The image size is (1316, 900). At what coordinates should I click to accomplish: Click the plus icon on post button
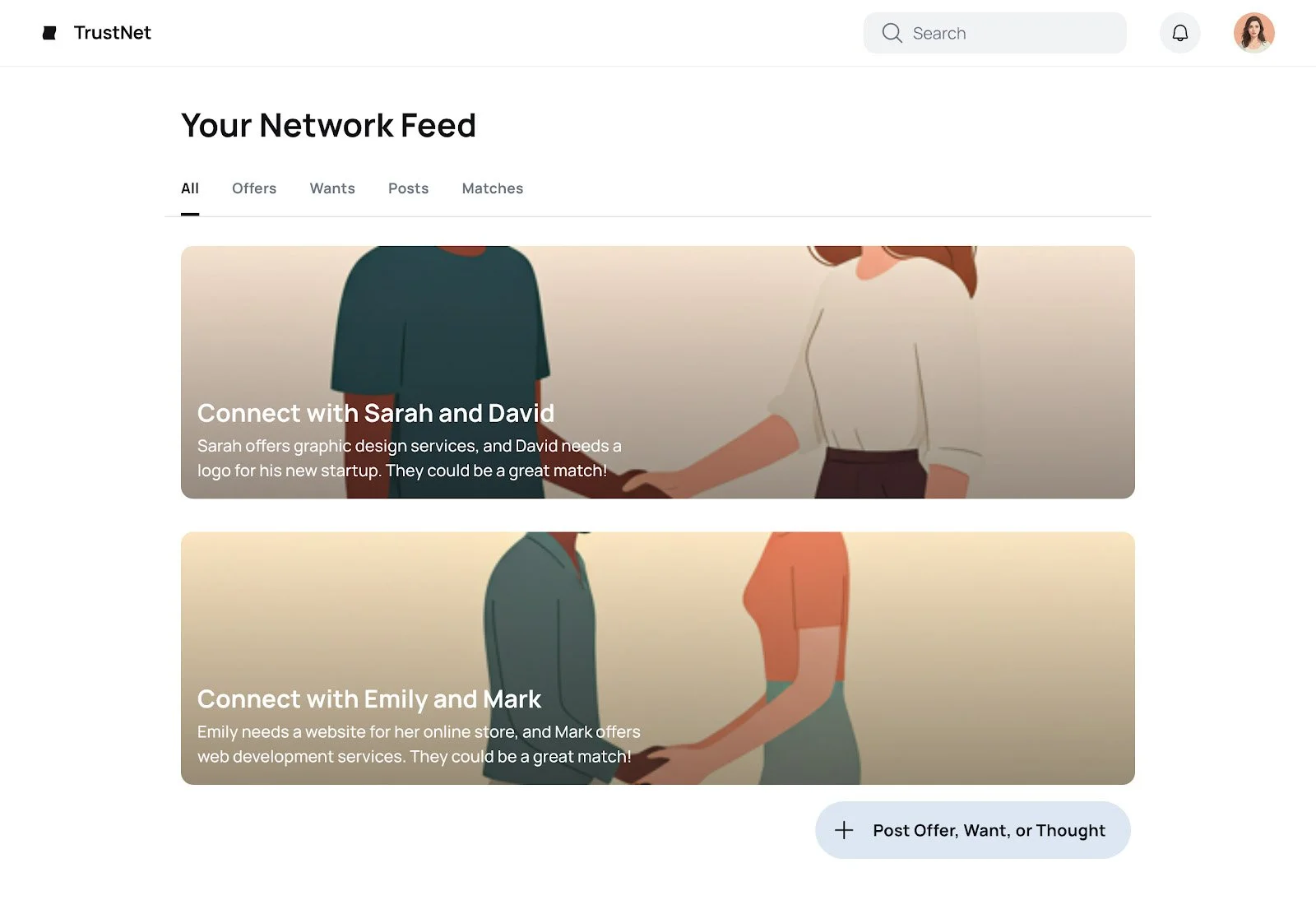pyautogui.click(x=844, y=830)
